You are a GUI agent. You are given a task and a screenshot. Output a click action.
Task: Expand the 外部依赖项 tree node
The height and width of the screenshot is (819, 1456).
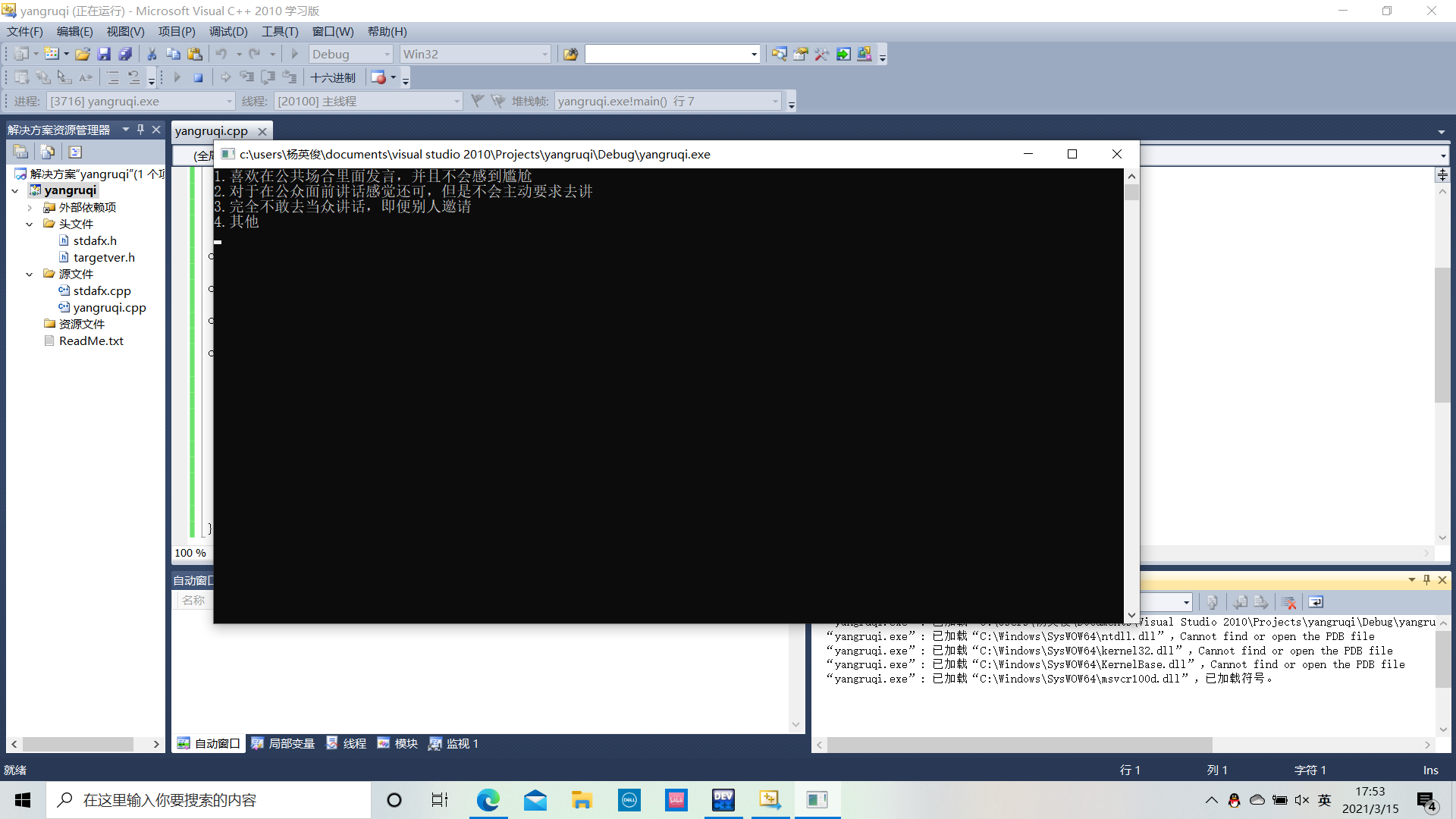tap(29, 207)
